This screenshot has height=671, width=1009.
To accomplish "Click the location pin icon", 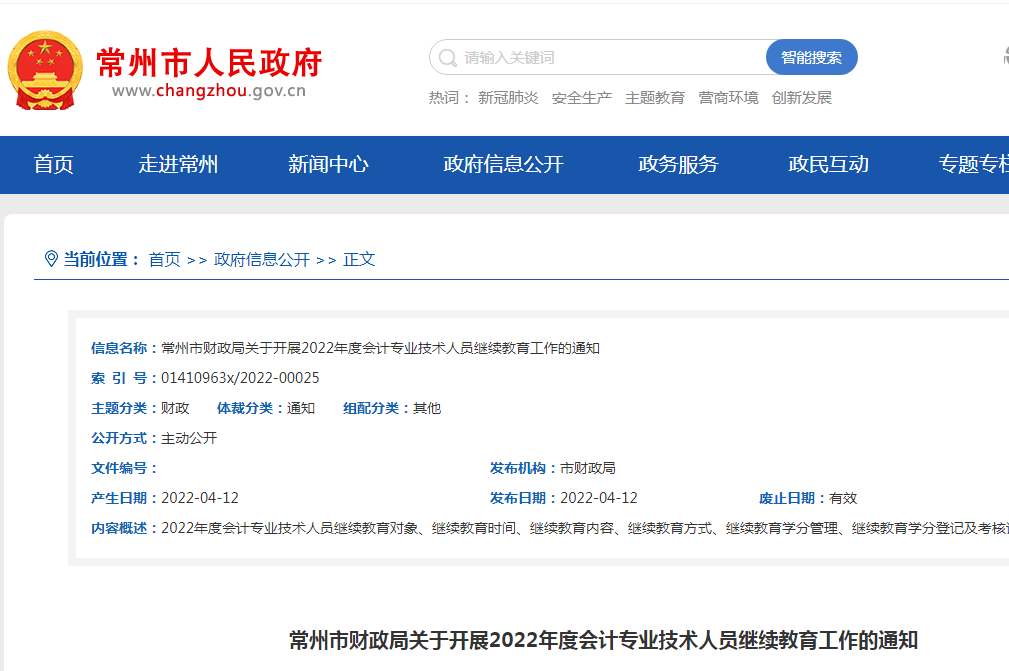I will (51, 259).
